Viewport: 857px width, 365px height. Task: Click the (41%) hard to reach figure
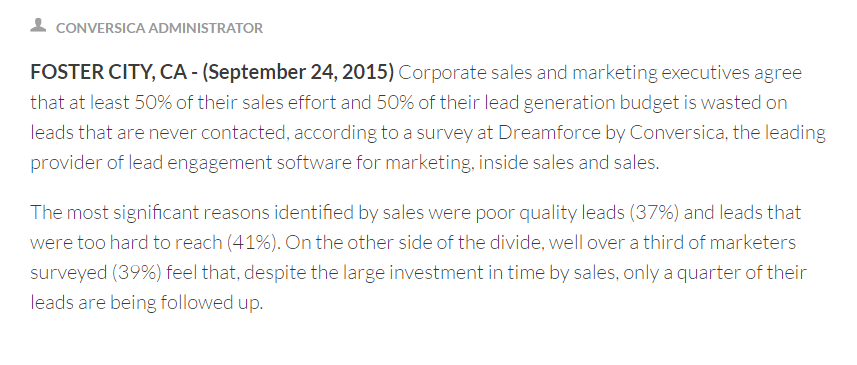[x=254, y=242]
